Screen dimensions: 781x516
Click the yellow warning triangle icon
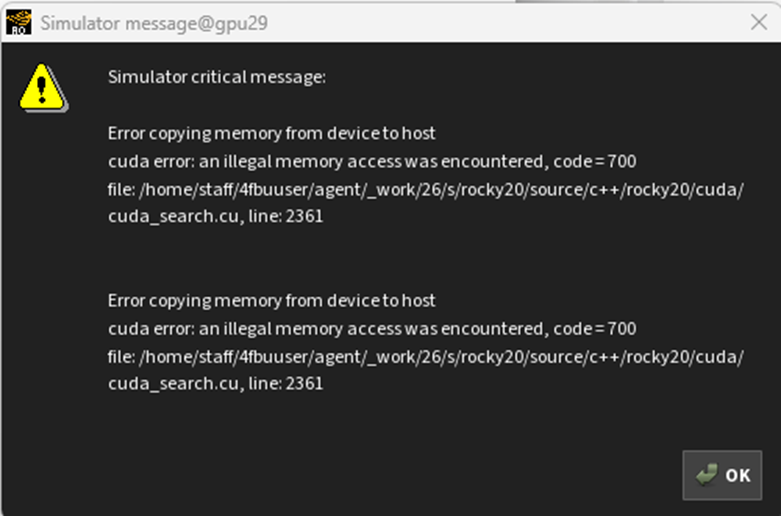[44, 87]
